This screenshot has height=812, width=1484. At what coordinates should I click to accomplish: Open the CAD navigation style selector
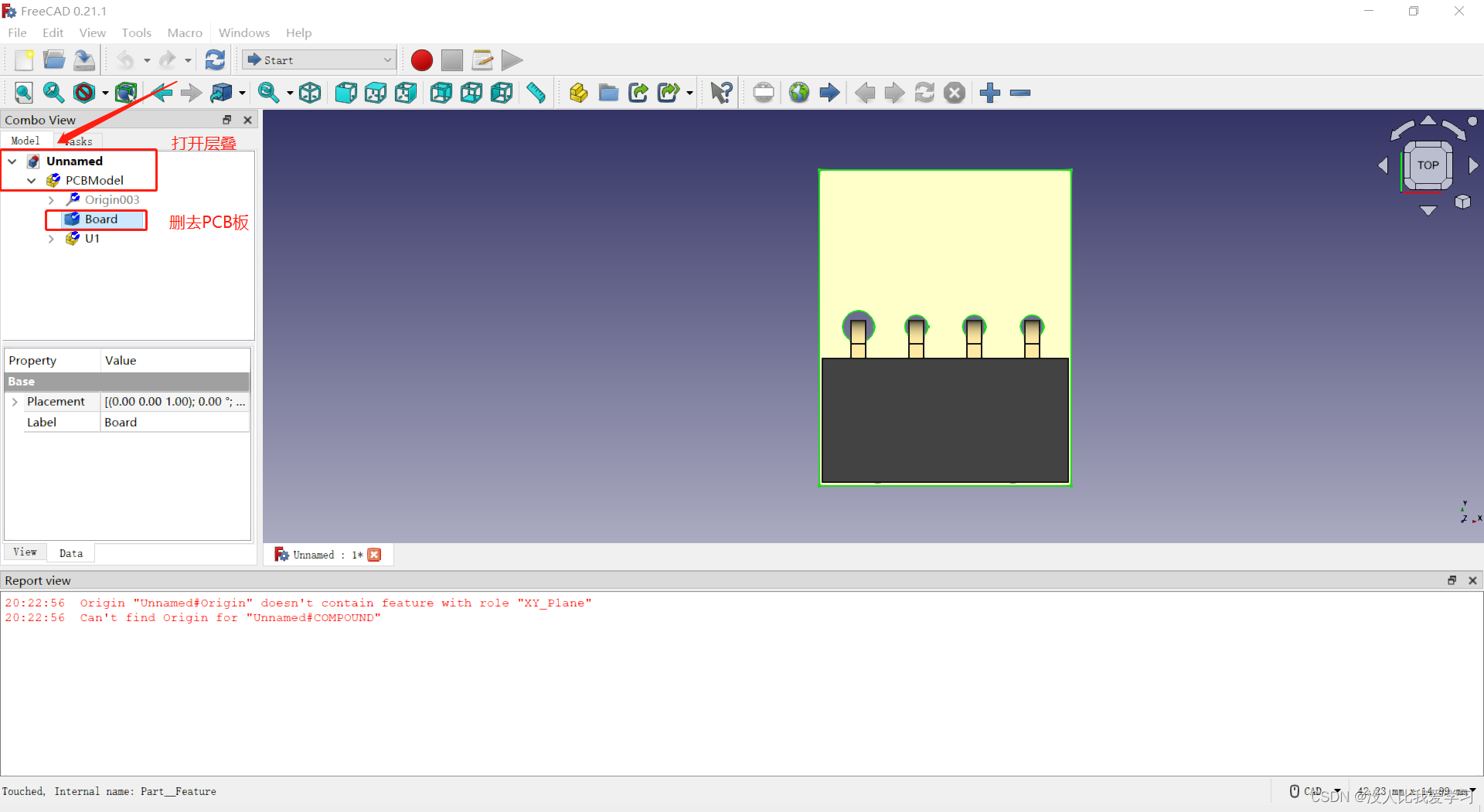coord(1316,791)
